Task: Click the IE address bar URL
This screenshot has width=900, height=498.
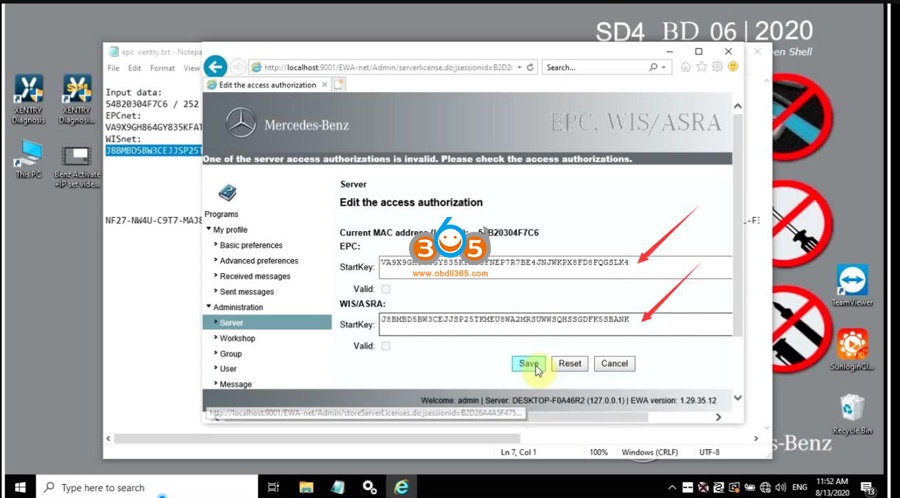Action: 388,67
